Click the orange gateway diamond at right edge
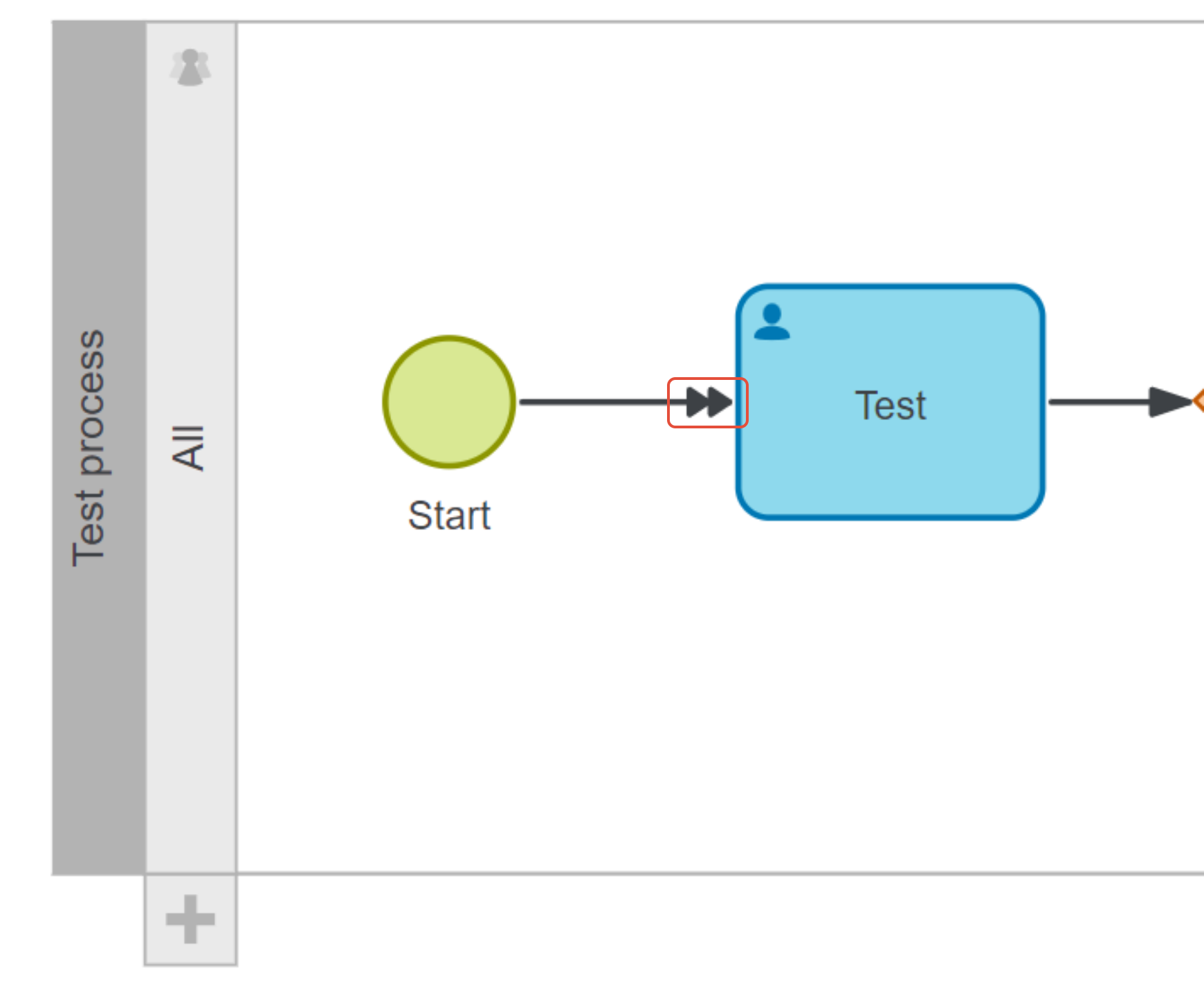Viewport: 1204px width, 991px height. click(1198, 401)
